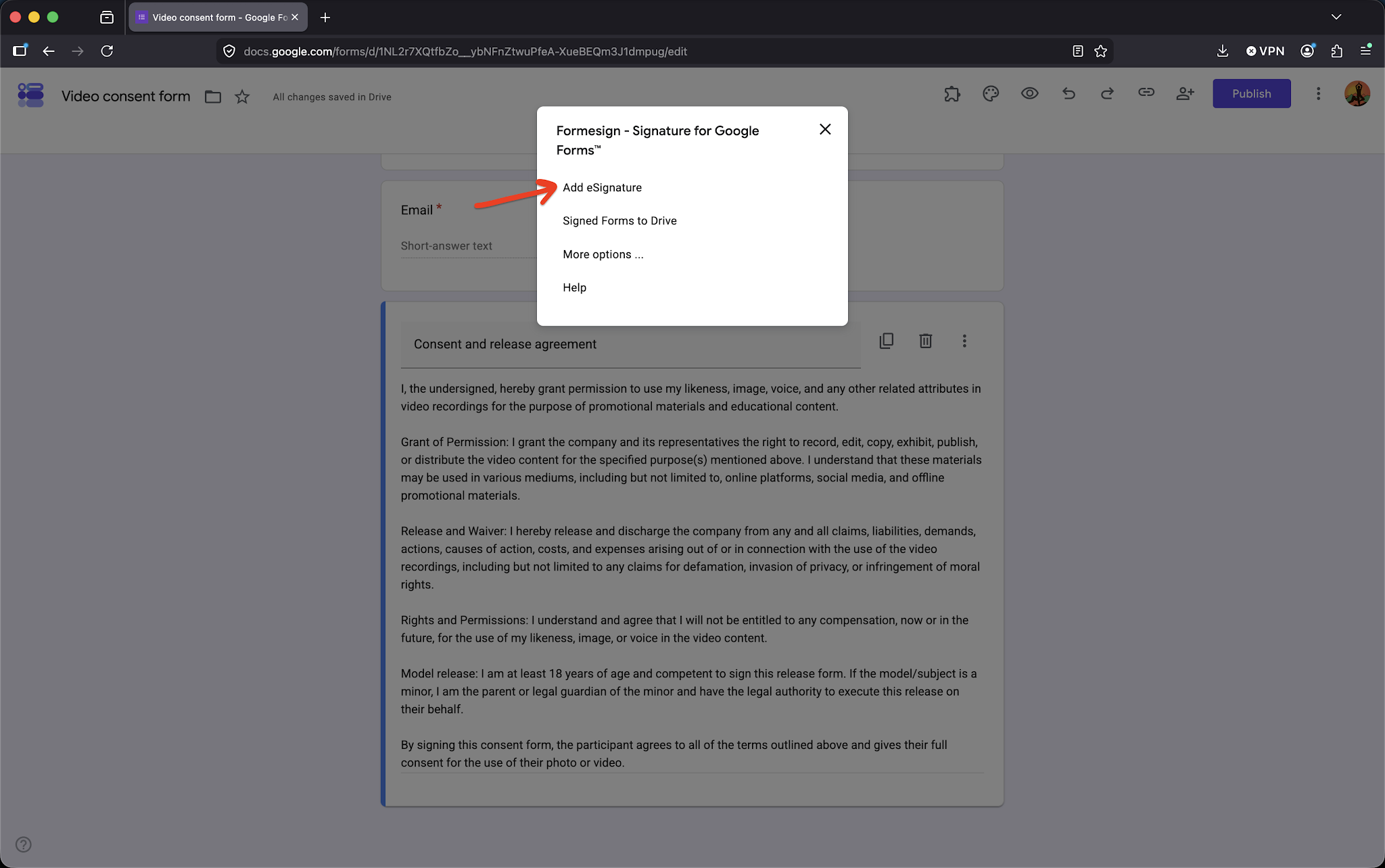Image resolution: width=1385 pixels, height=868 pixels.
Task: Open the tab islands workspace icon
Action: [107, 18]
